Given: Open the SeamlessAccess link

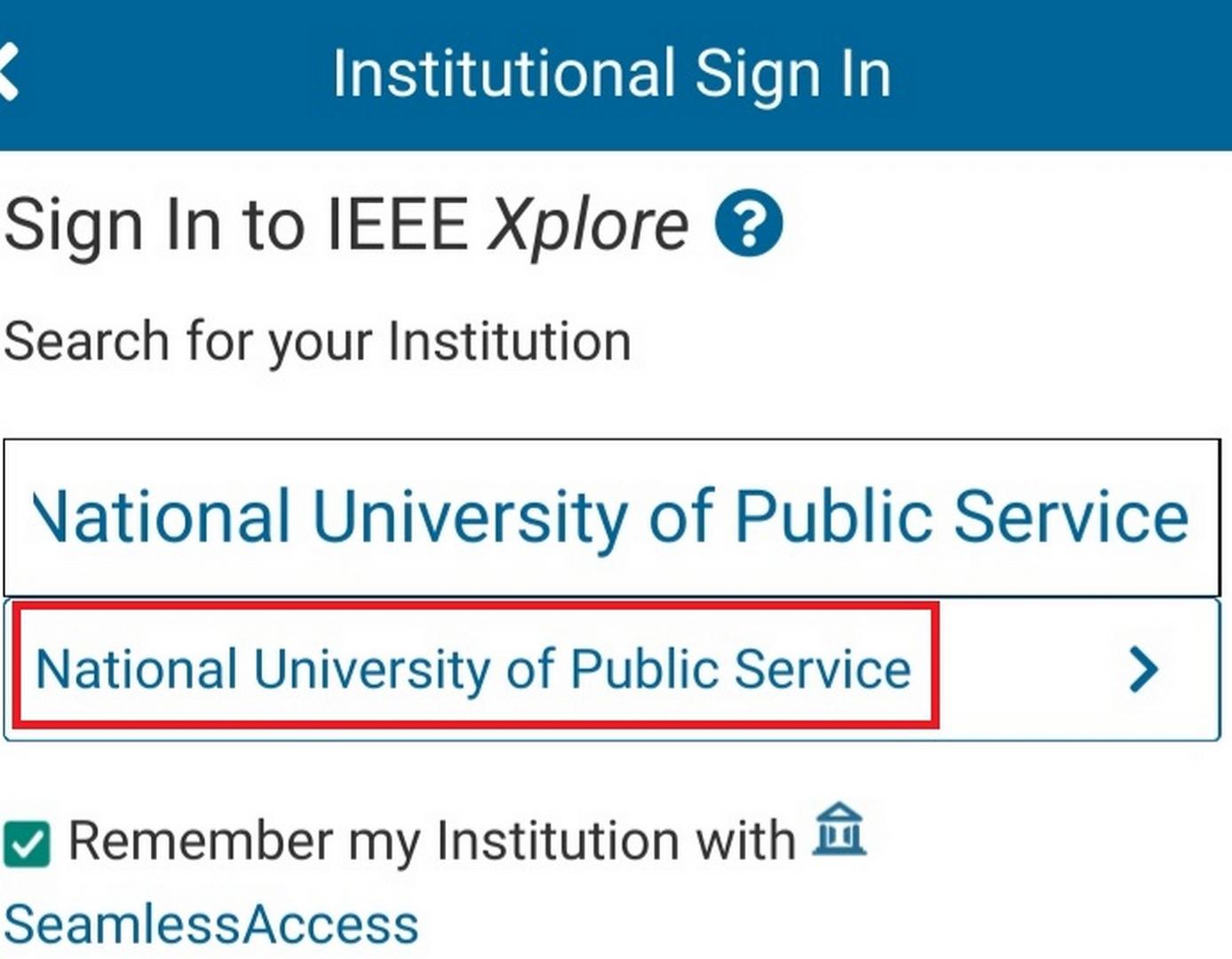Looking at the screenshot, I should (211, 924).
